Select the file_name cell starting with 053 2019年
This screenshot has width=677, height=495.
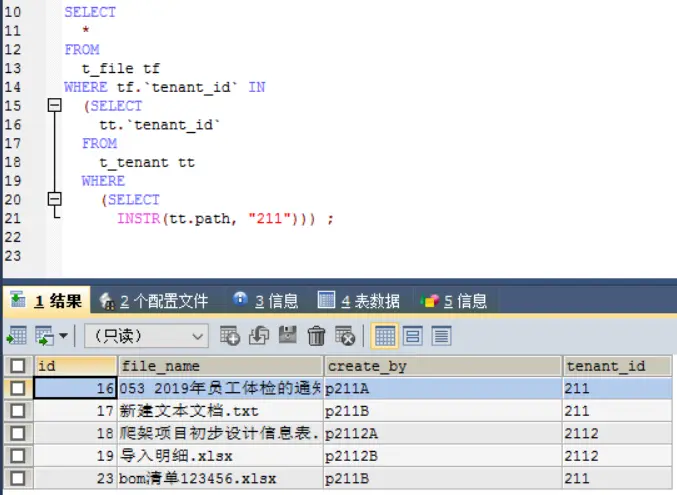221,388
